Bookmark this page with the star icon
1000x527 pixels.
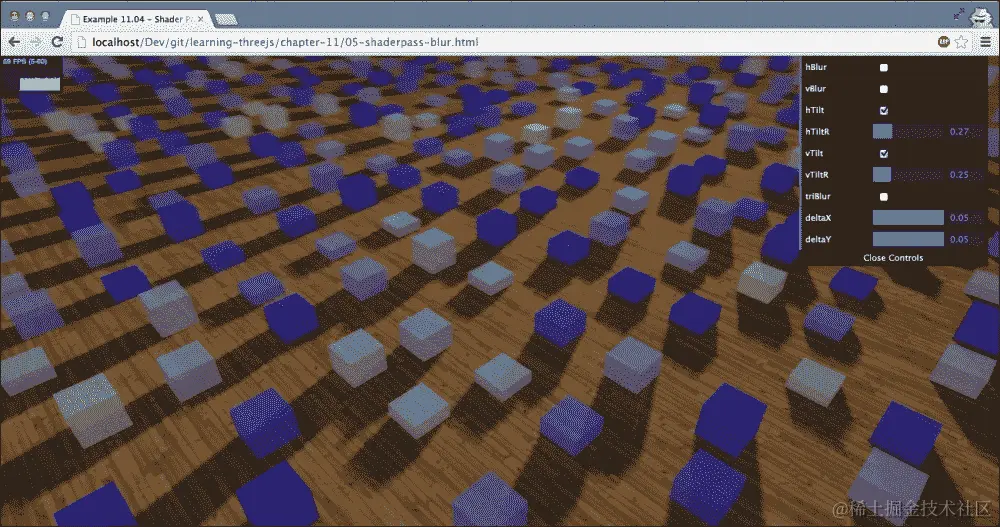[x=961, y=42]
